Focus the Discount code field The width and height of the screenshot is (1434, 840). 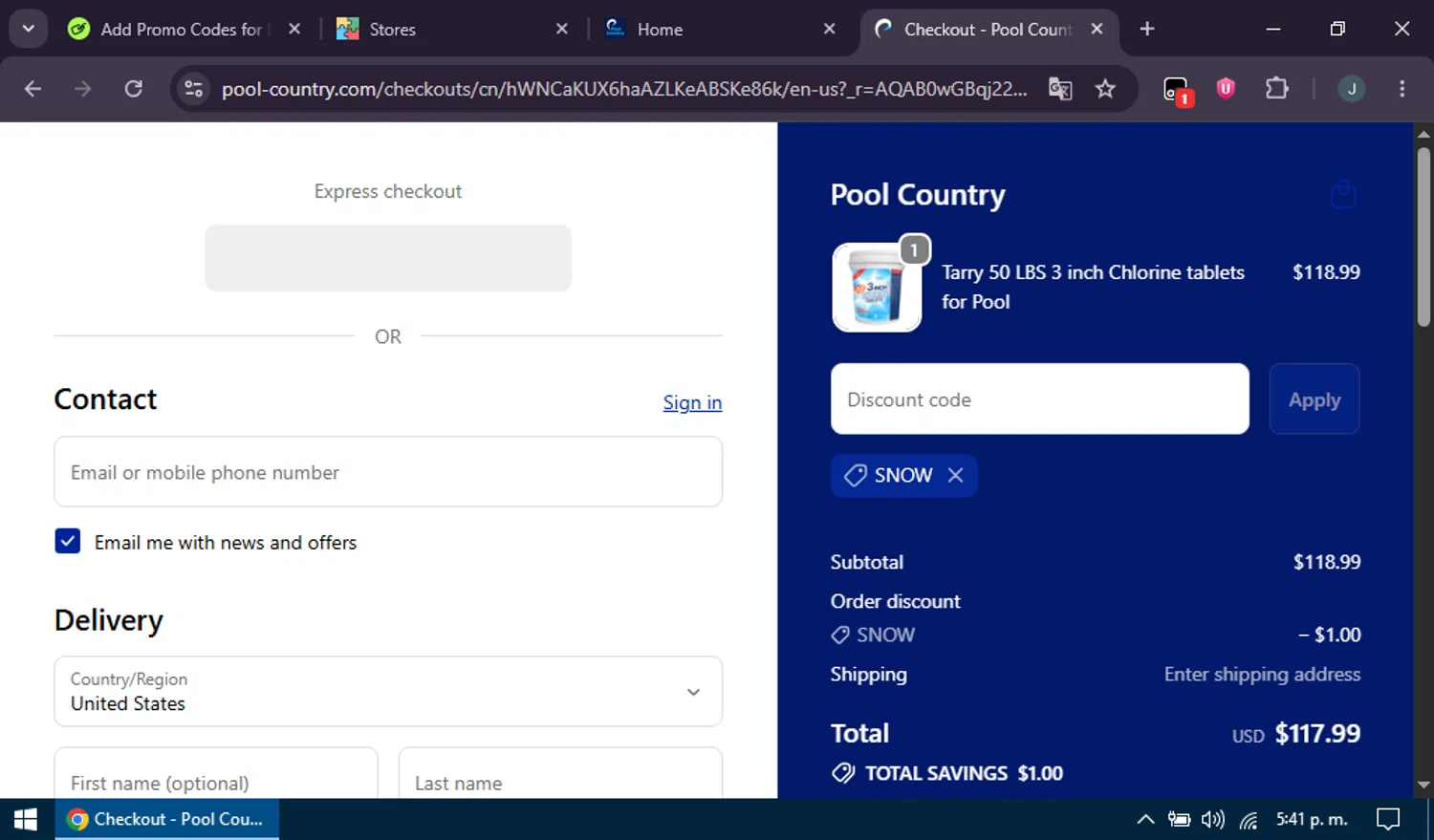1040,399
